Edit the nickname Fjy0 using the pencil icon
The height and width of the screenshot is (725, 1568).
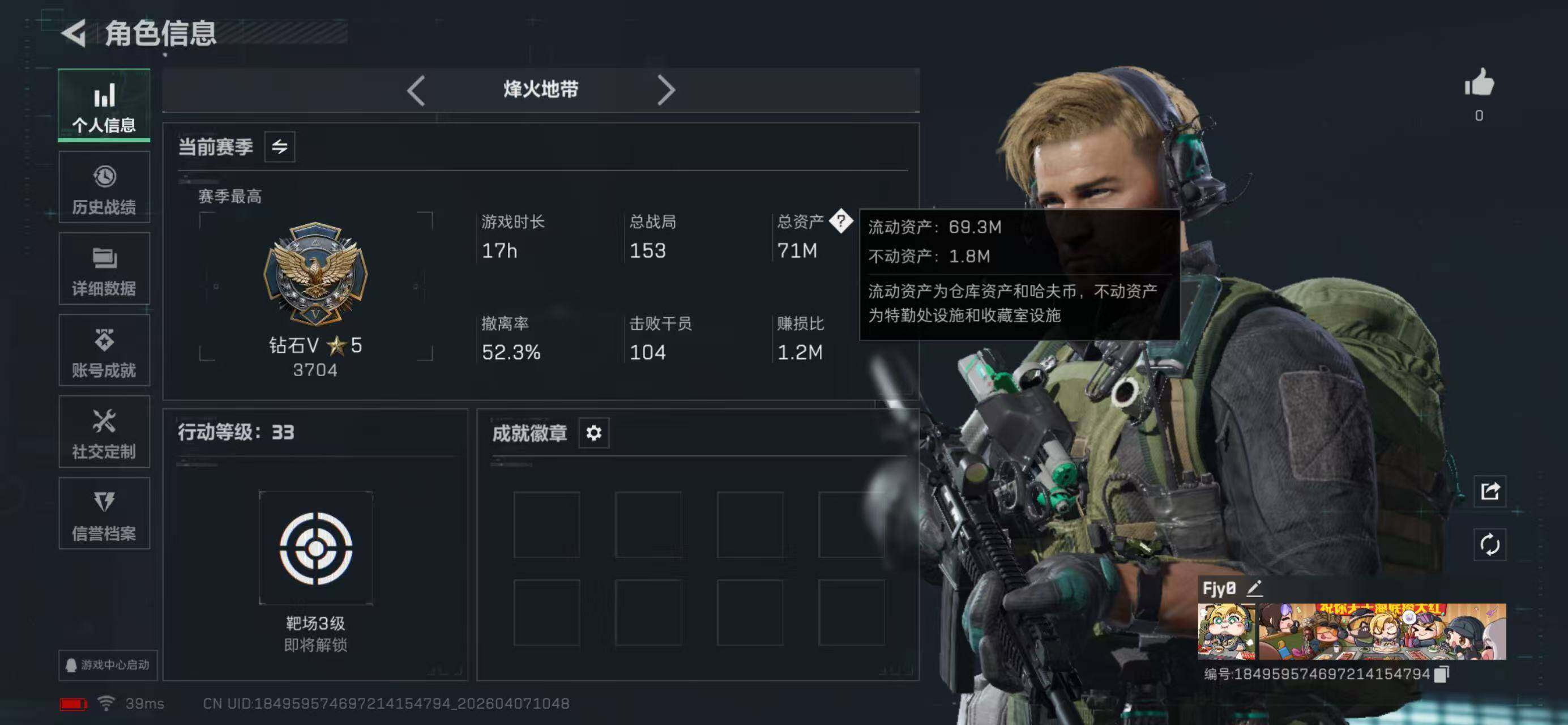point(1254,588)
